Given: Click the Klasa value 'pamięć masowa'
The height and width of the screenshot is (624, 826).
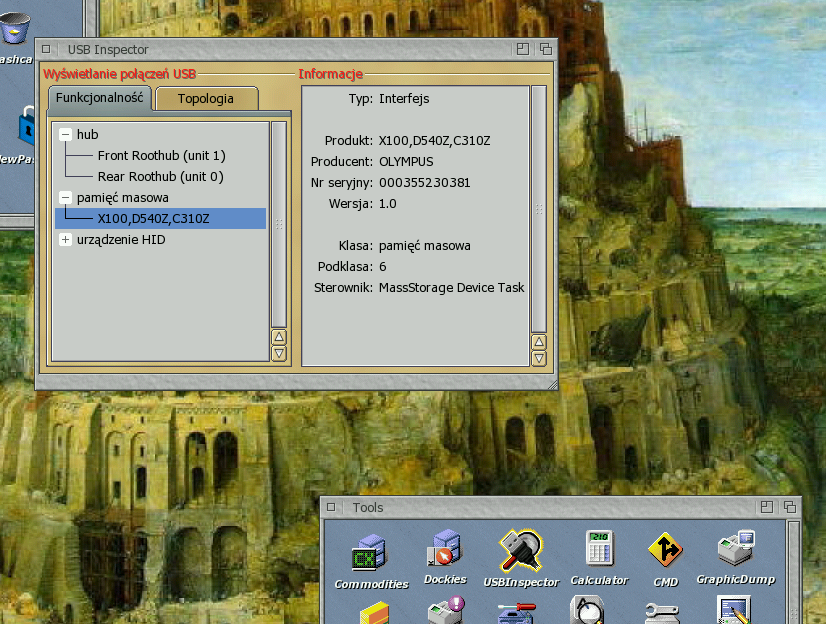Looking at the screenshot, I should click(x=425, y=246).
